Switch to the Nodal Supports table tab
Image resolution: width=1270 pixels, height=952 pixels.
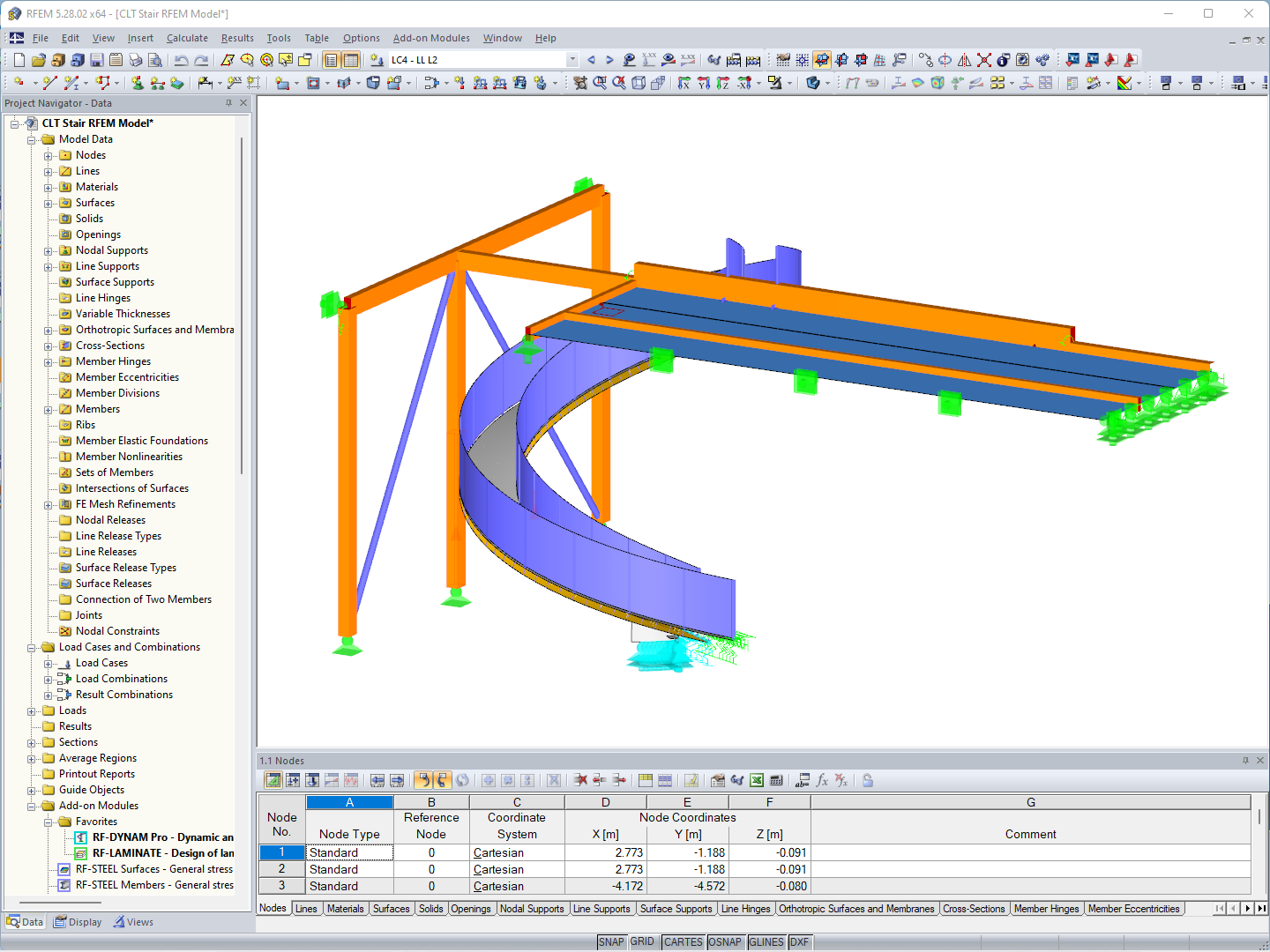click(x=532, y=909)
